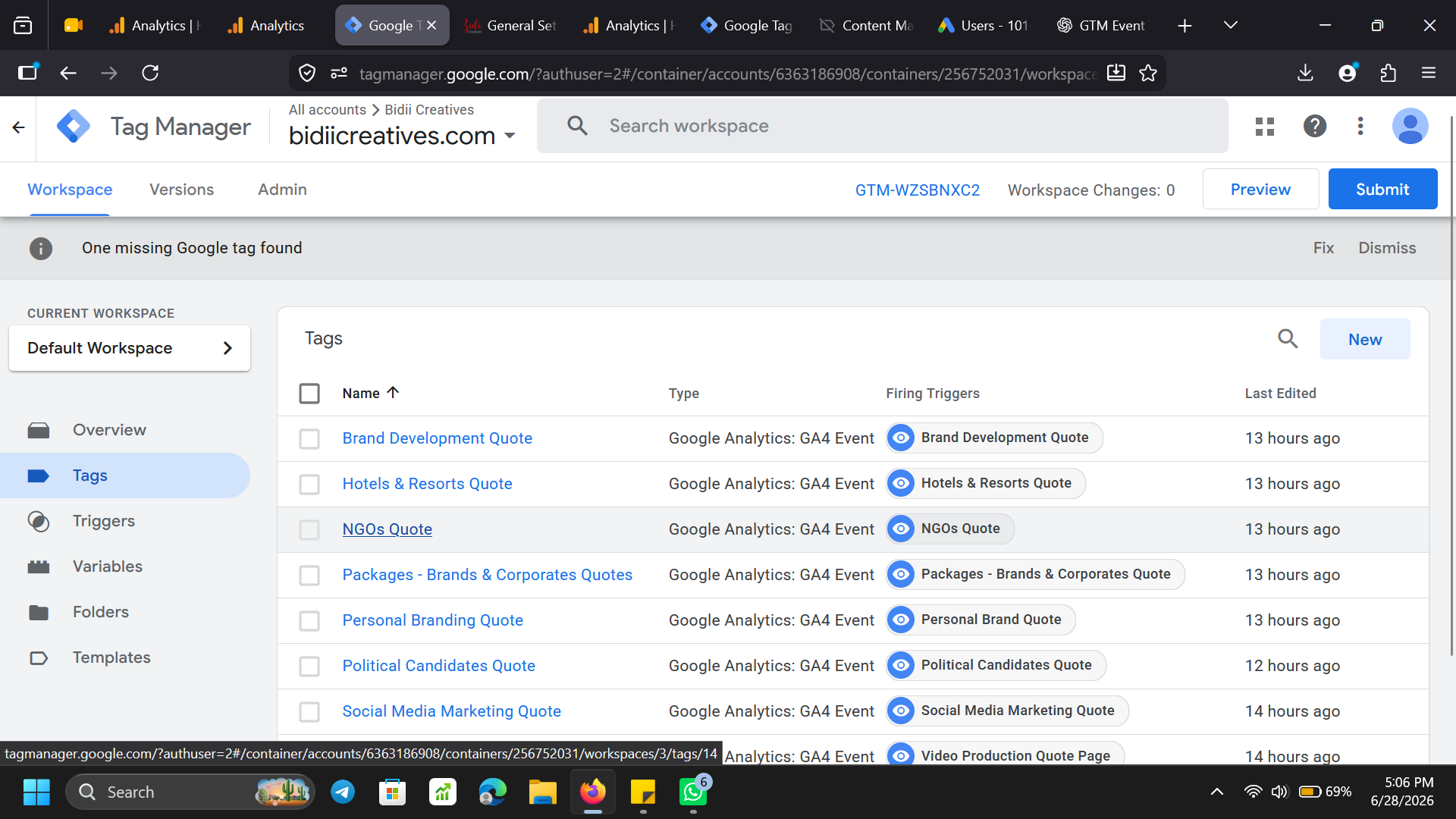Sort tags by Name column arrow

tap(393, 393)
